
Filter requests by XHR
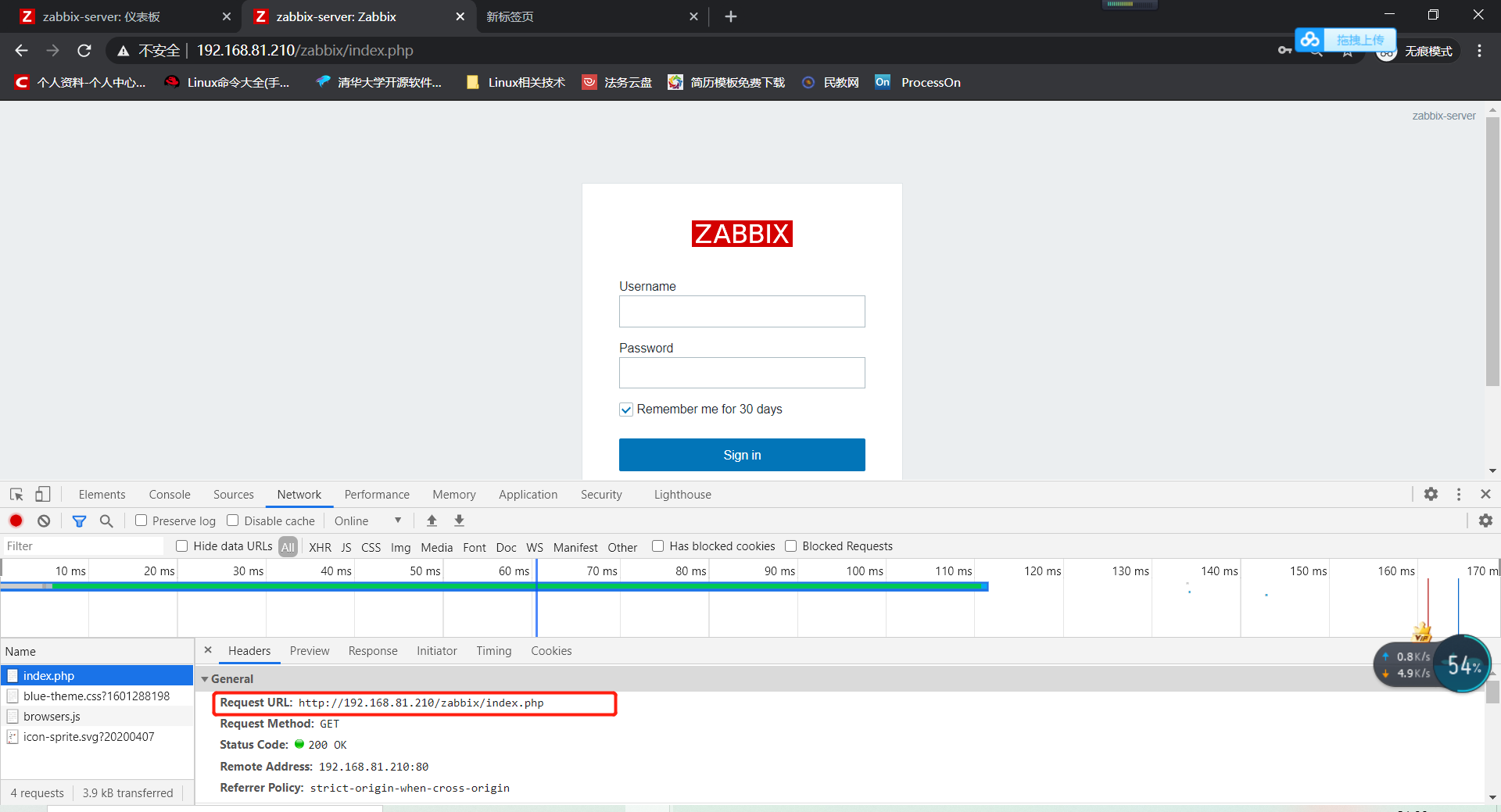point(320,547)
